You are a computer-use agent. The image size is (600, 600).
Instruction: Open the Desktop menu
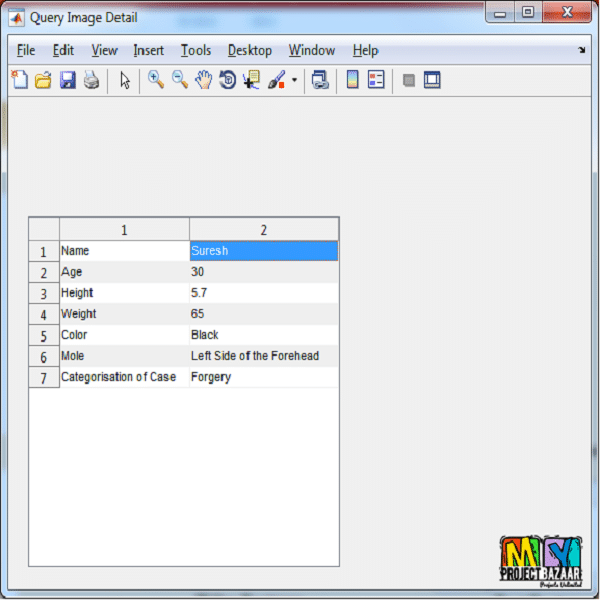click(250, 50)
